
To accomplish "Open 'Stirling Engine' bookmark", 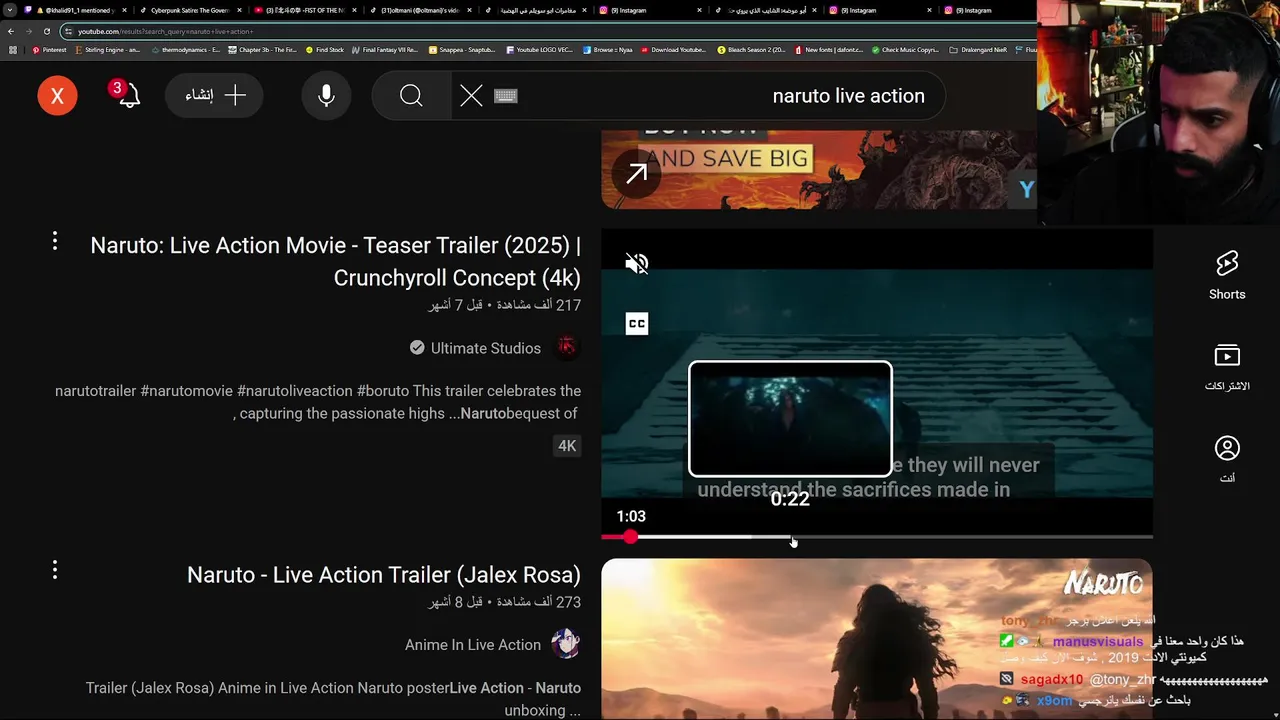I will [108, 50].
